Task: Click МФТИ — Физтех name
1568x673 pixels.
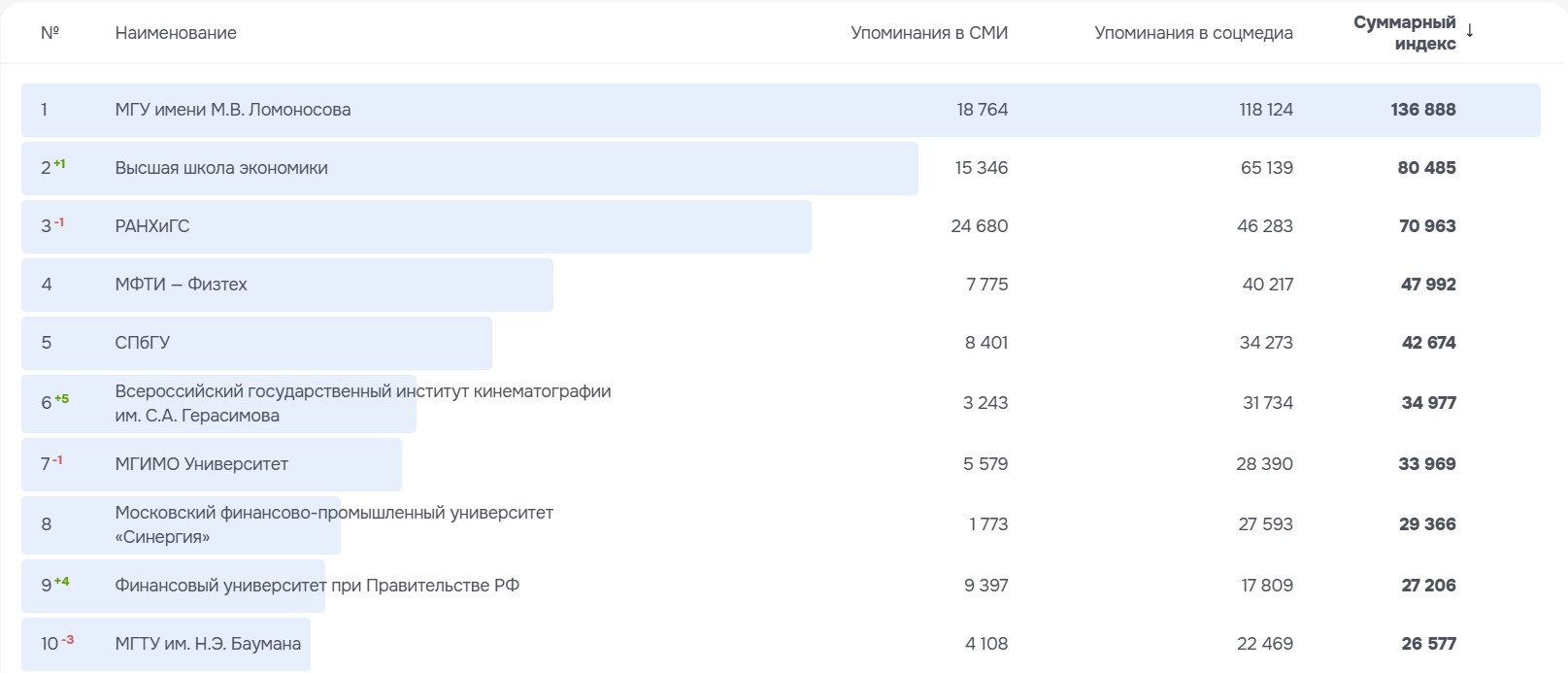Action: [x=181, y=285]
